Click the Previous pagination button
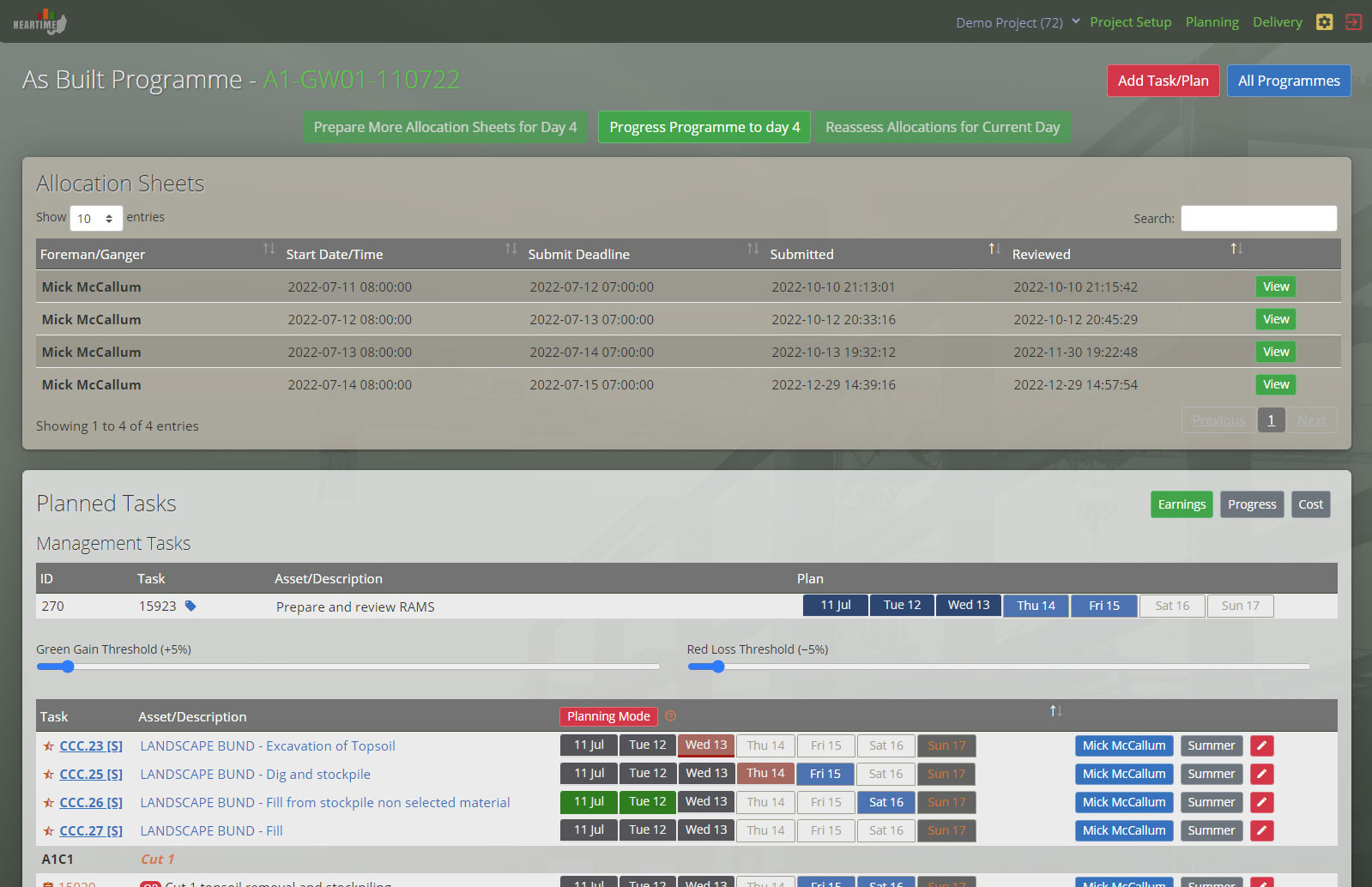This screenshot has height=887, width=1372. coord(1218,420)
